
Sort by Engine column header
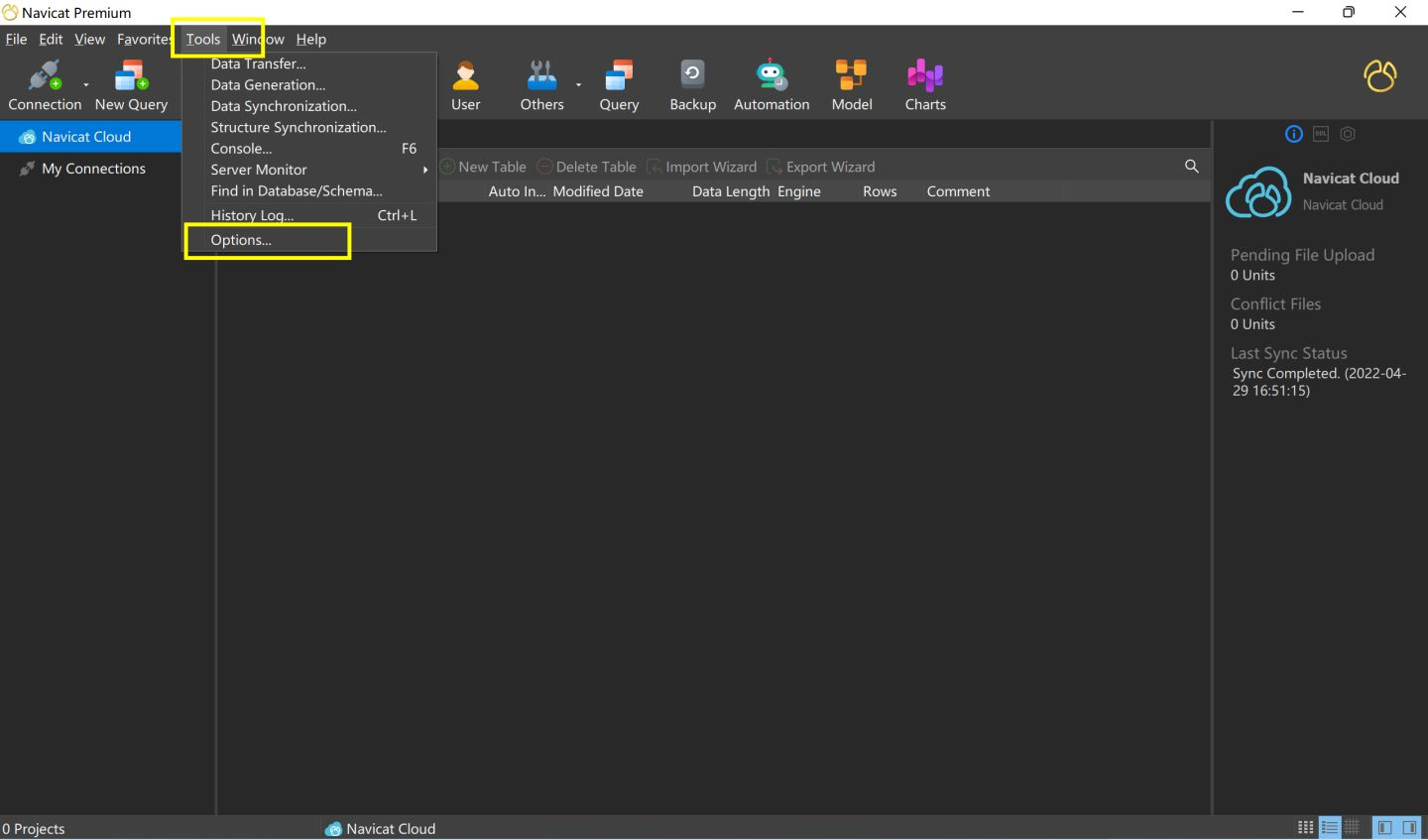tap(799, 191)
